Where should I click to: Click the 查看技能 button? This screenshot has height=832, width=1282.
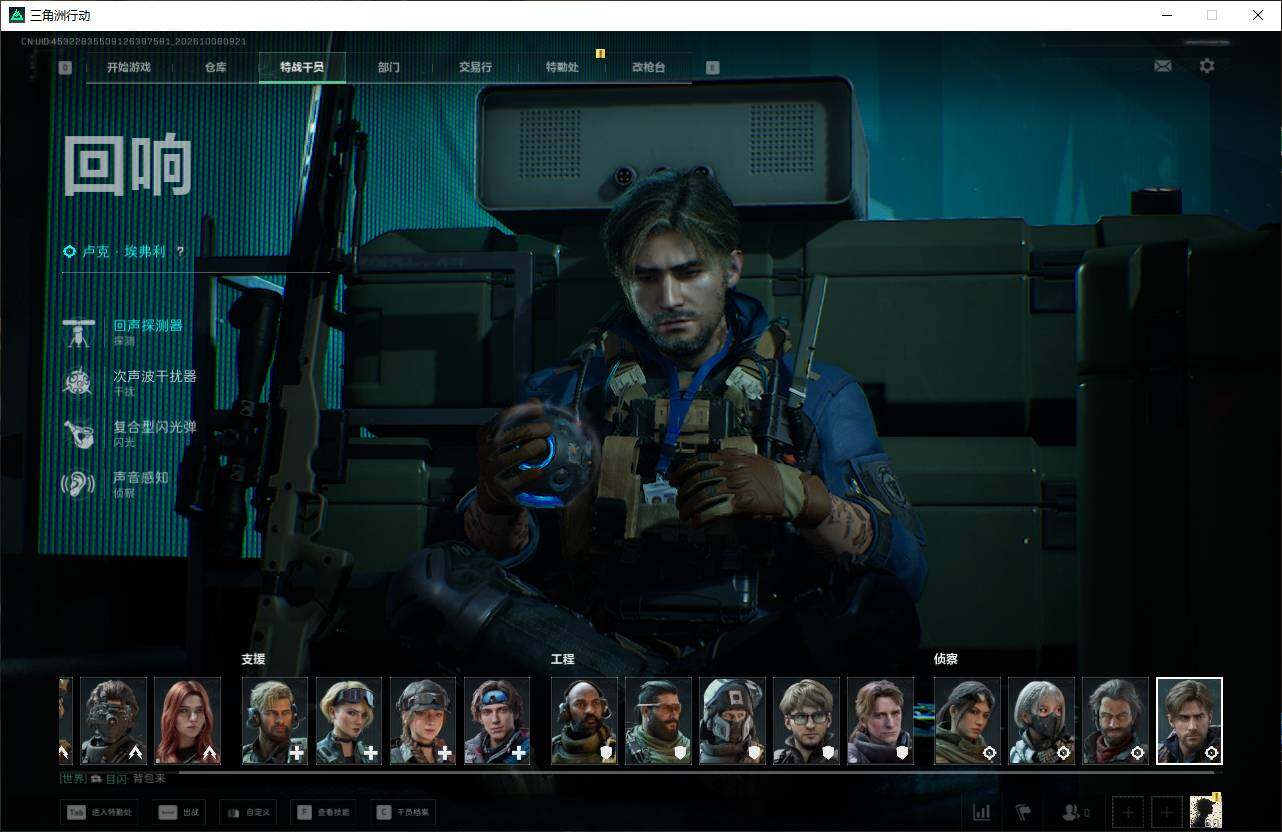[x=325, y=812]
